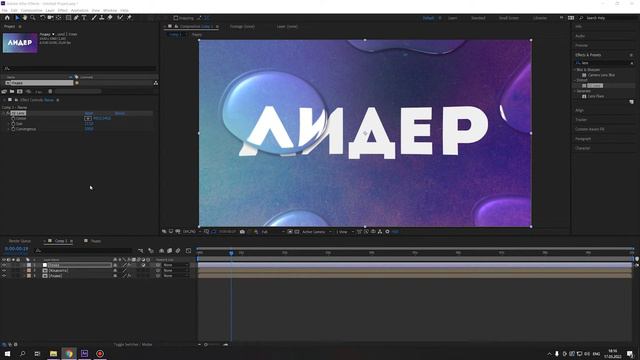Image resolution: width=640 pixels, height=360 pixels.
Task: Open resolution Full dropdown in viewer
Action: coord(273,232)
